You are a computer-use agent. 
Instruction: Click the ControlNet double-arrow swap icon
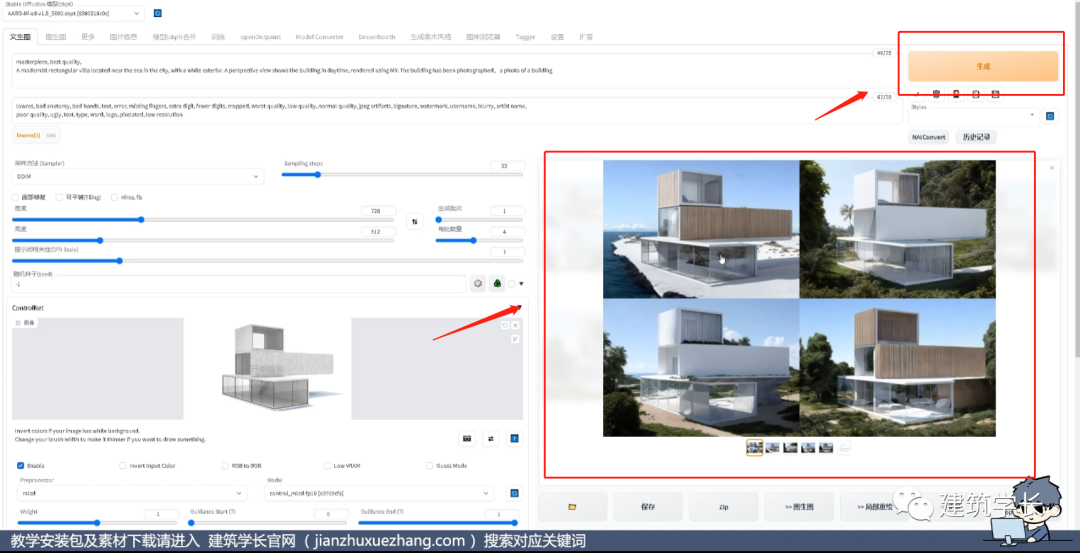pyautogui.click(x=490, y=439)
